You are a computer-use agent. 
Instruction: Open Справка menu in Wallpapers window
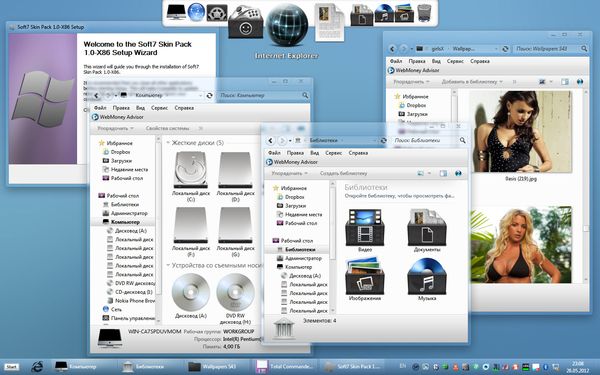pyautogui.click(x=480, y=61)
